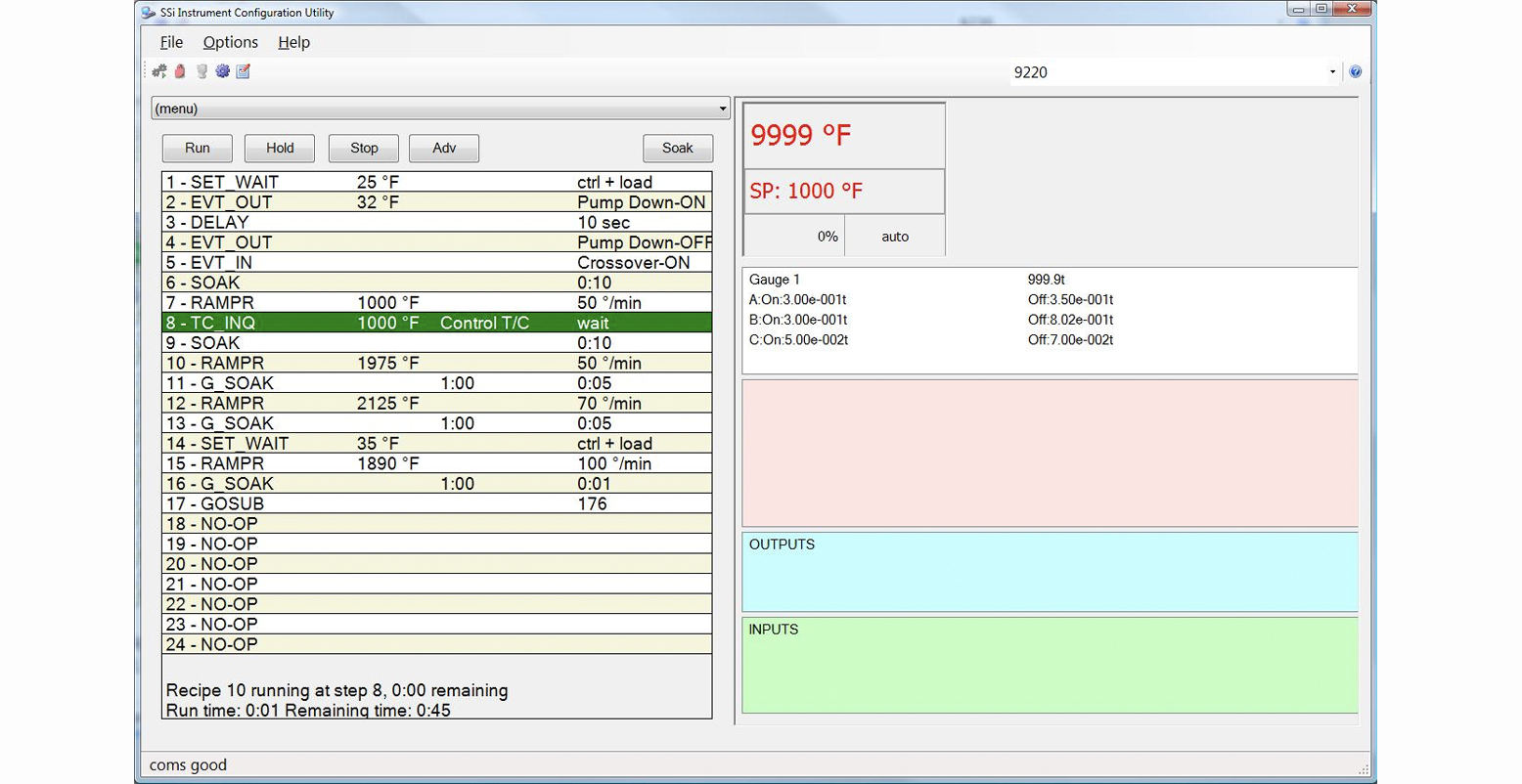Click the gears-with-arrow toolbar icon
This screenshot has height=784, width=1522.
point(159,71)
